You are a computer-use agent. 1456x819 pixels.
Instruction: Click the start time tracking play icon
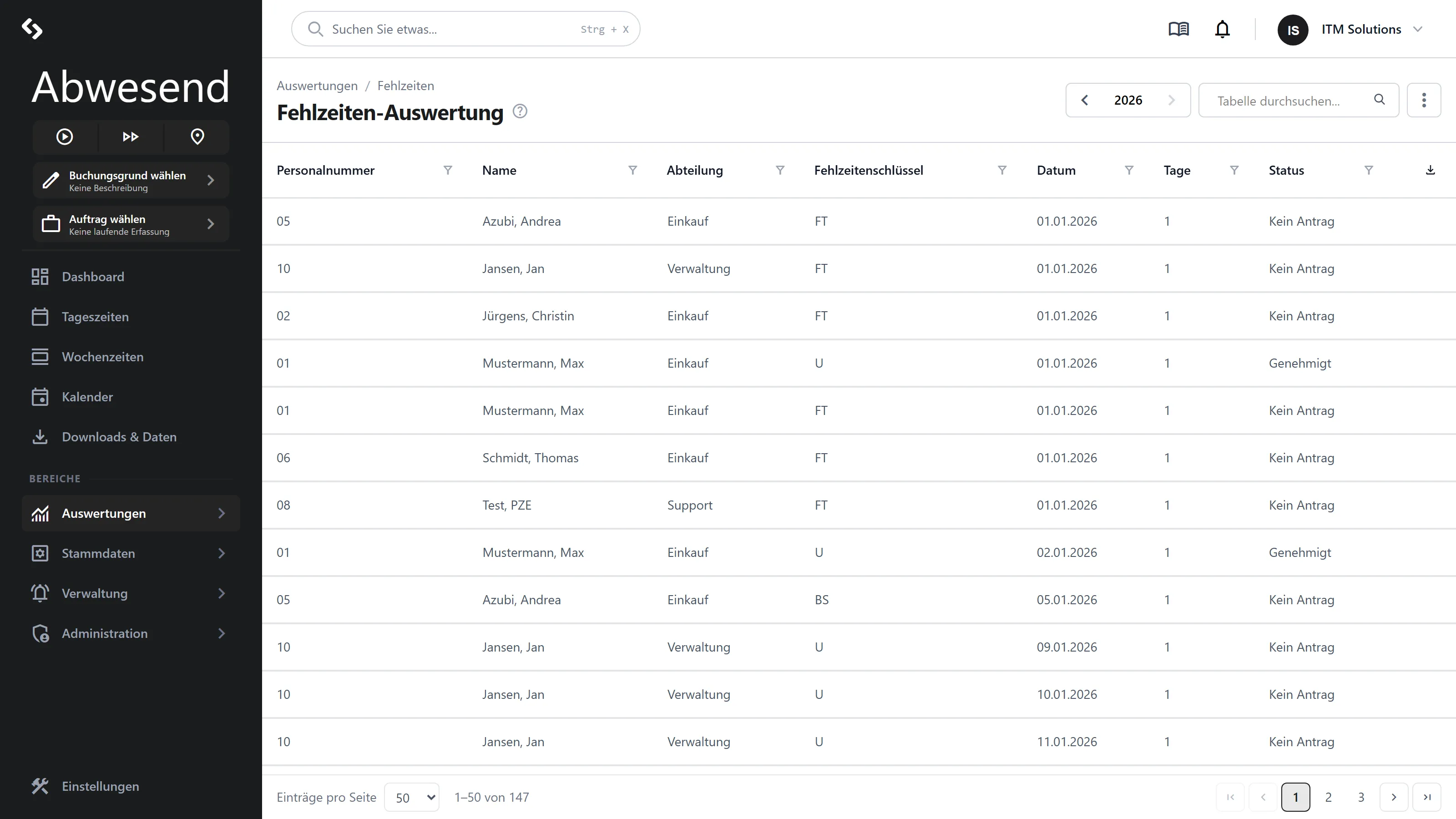coord(65,137)
